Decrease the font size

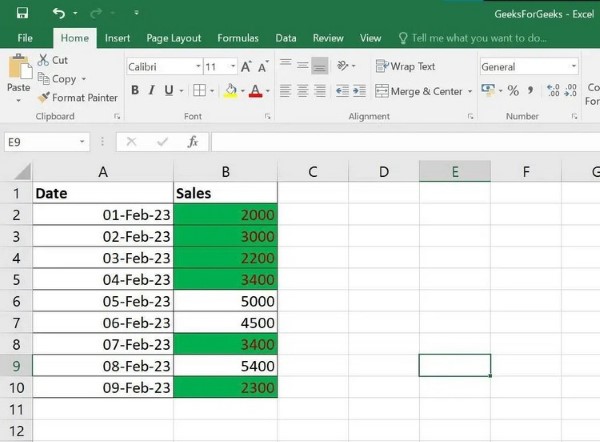(x=263, y=67)
